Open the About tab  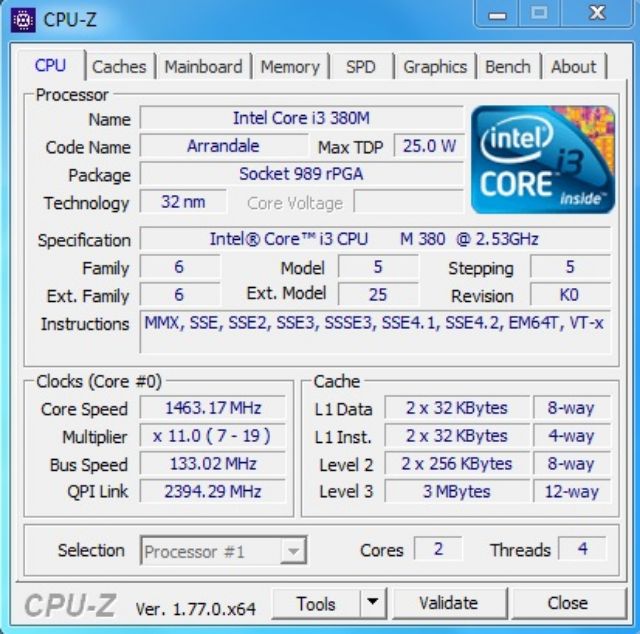573,67
